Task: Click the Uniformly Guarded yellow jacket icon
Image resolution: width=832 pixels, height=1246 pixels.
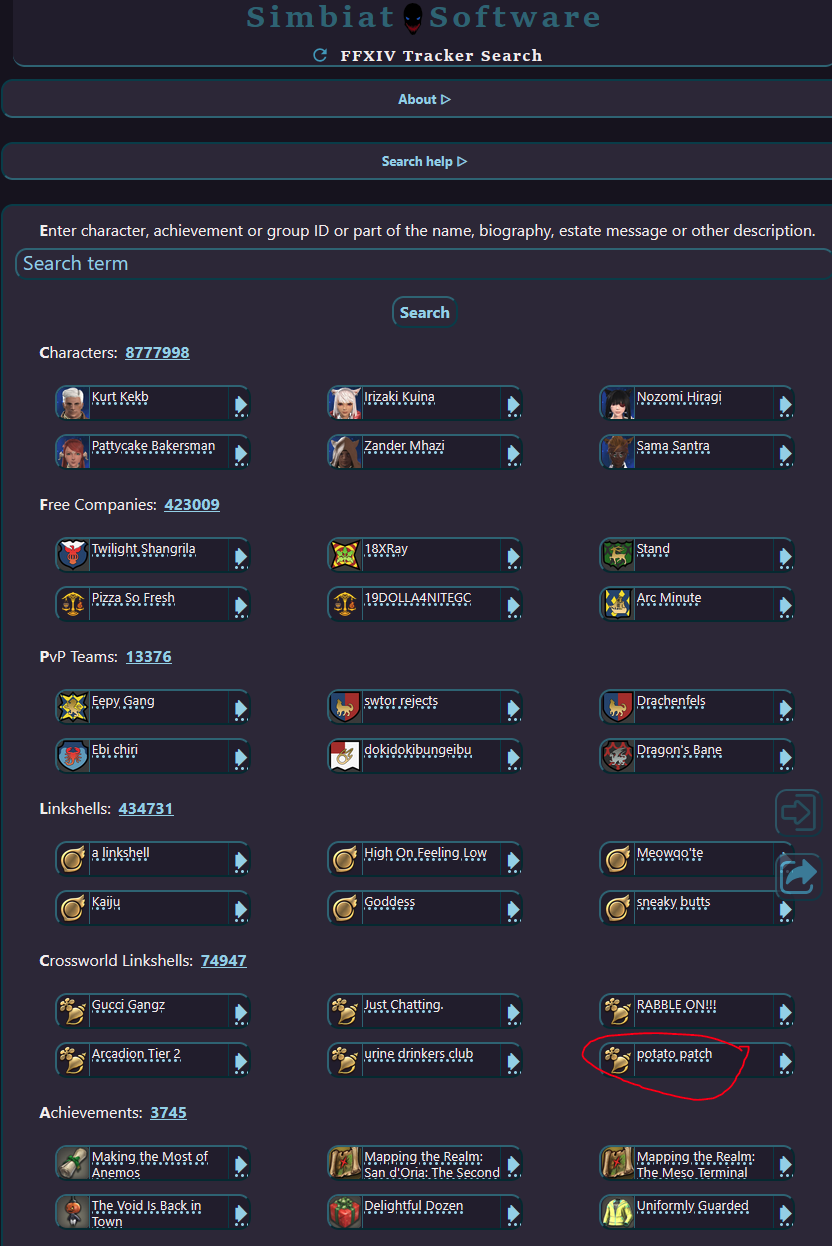Action: pyautogui.click(x=618, y=1212)
